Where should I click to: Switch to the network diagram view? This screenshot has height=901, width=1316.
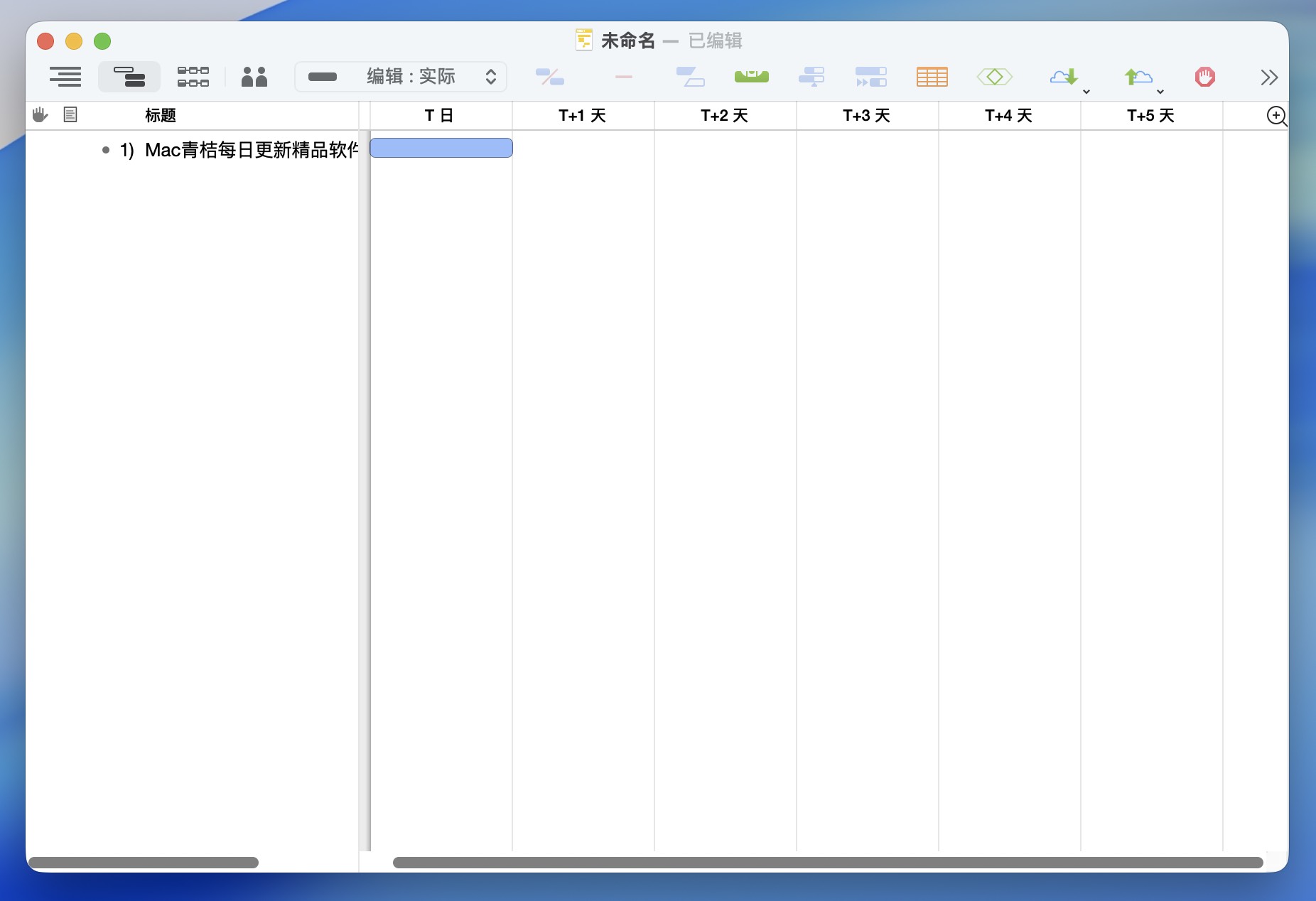coord(193,77)
